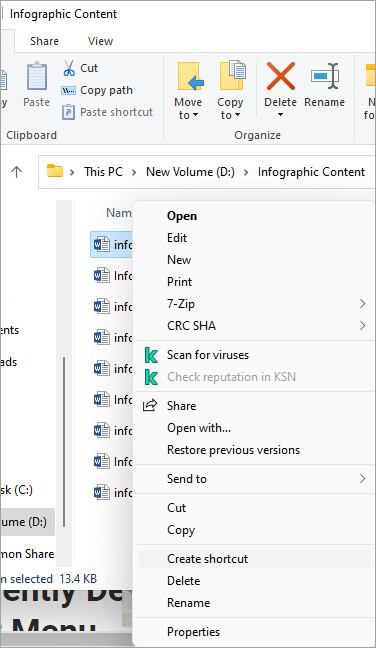376x648 pixels.
Task: Click the Copy path icon
Action: (69, 91)
